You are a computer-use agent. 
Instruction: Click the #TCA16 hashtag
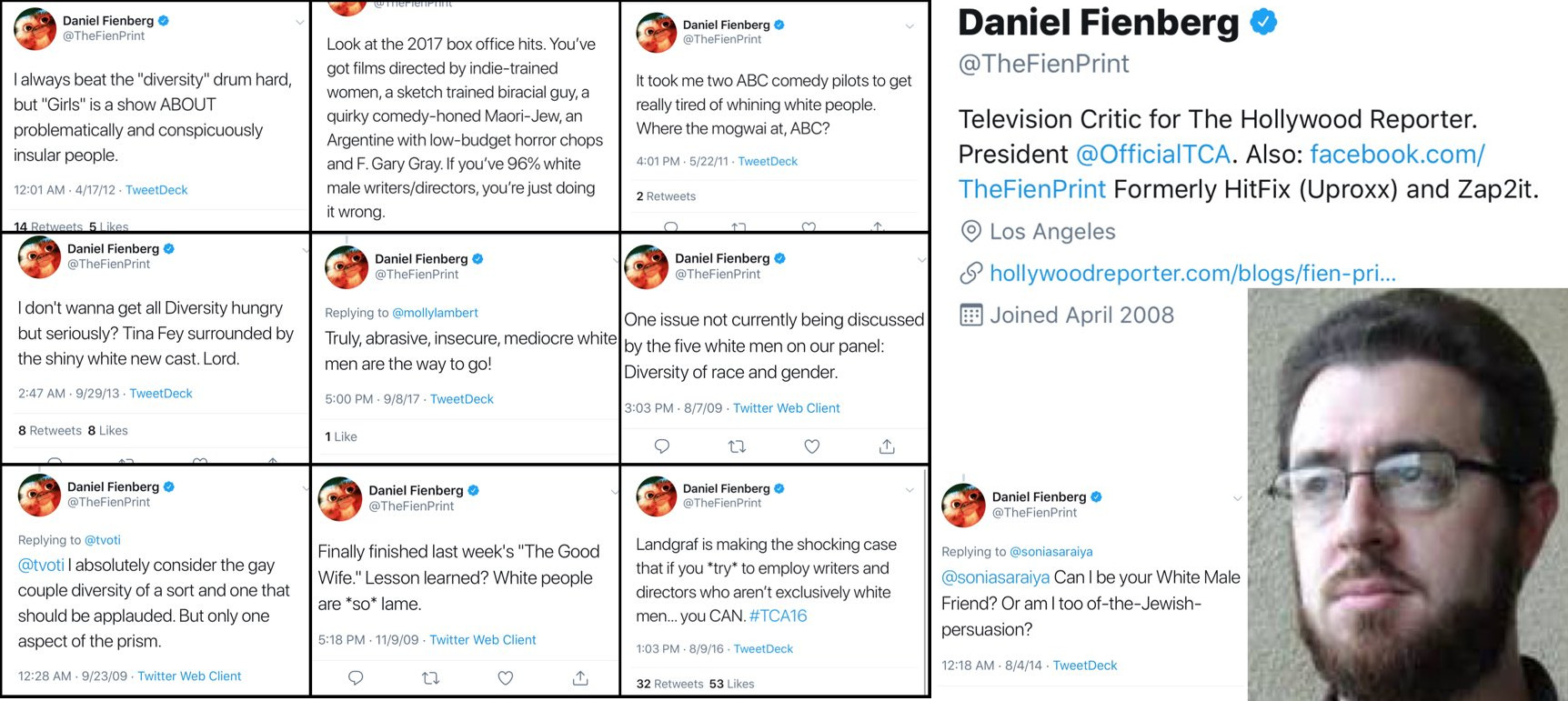click(x=778, y=616)
